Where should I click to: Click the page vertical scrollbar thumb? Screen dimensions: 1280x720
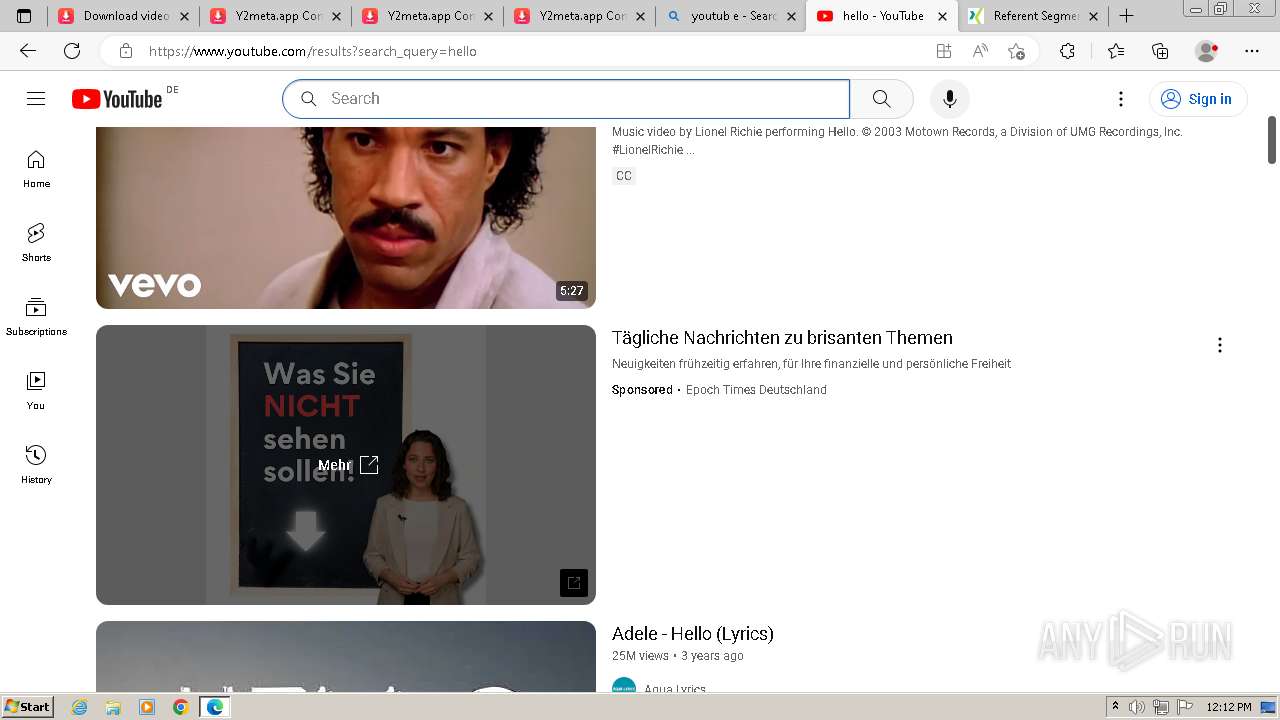pos(1272,140)
